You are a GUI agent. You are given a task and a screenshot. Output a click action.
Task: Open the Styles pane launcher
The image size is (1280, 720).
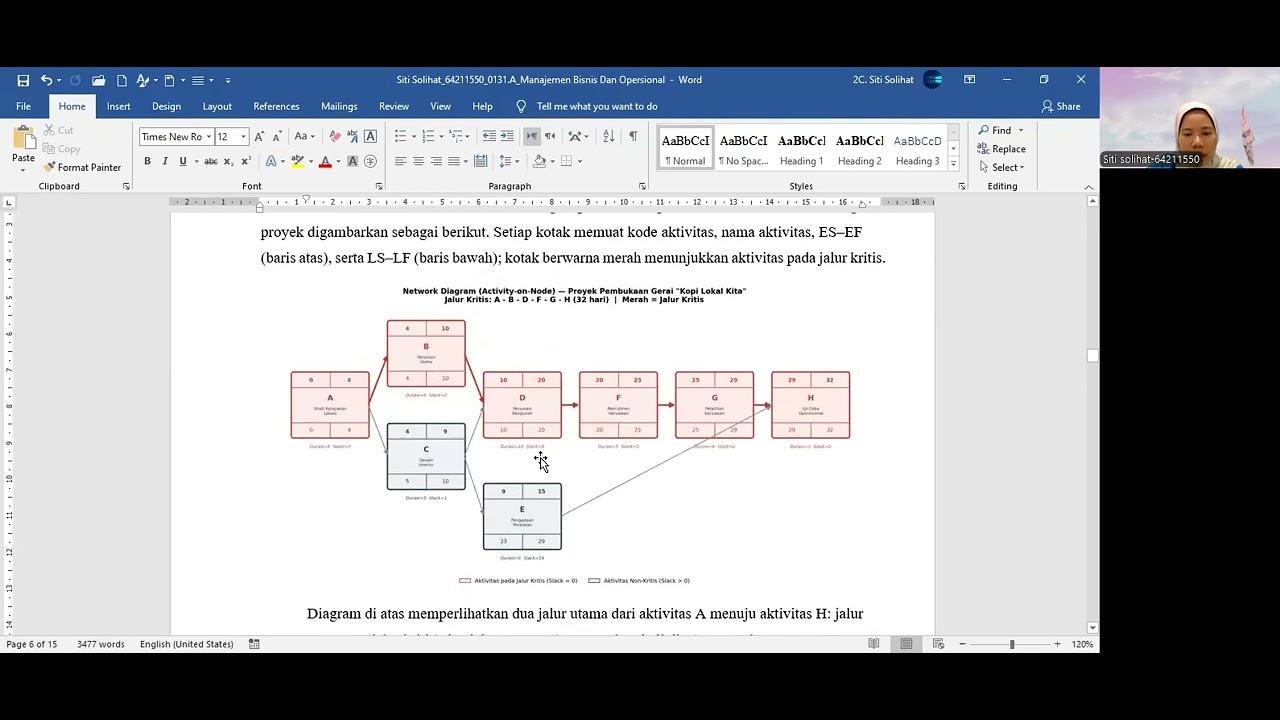pyautogui.click(x=962, y=186)
